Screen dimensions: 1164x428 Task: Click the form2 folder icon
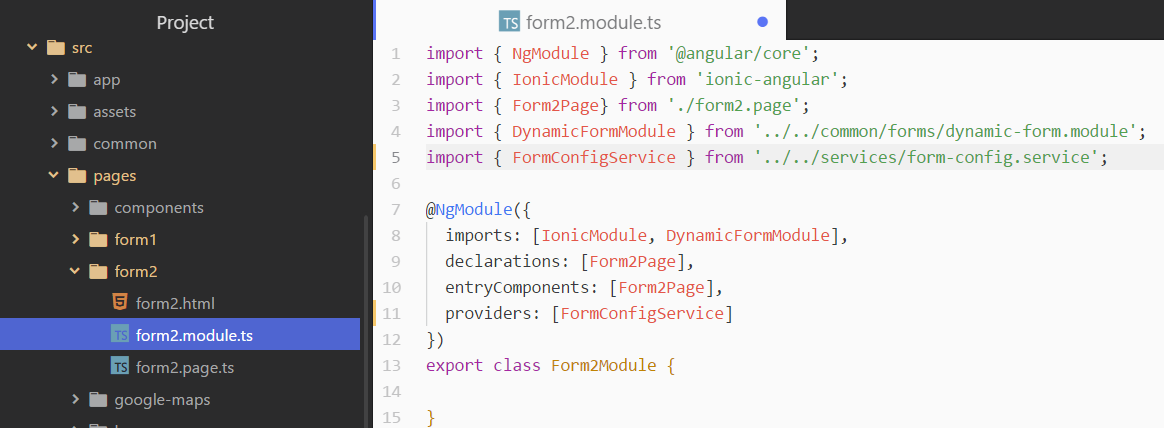[98, 271]
